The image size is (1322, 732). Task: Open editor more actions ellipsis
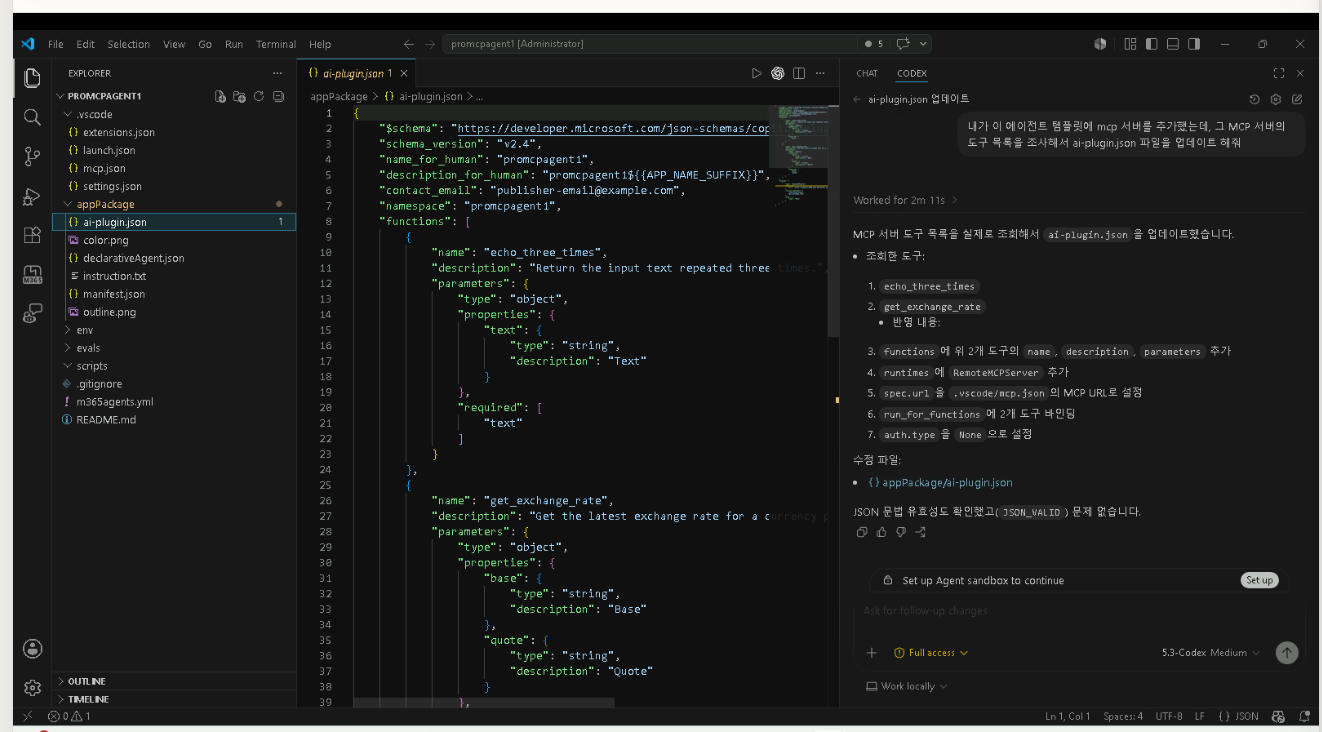pyautogui.click(x=820, y=73)
